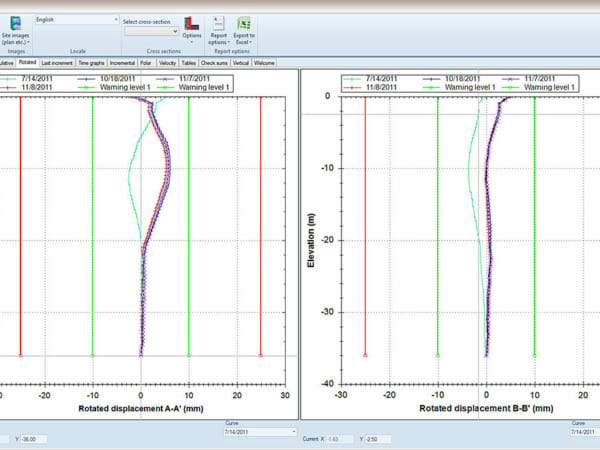Viewport: 600px width, 450px height.
Task: Open the Welcome tab
Action: (264, 63)
